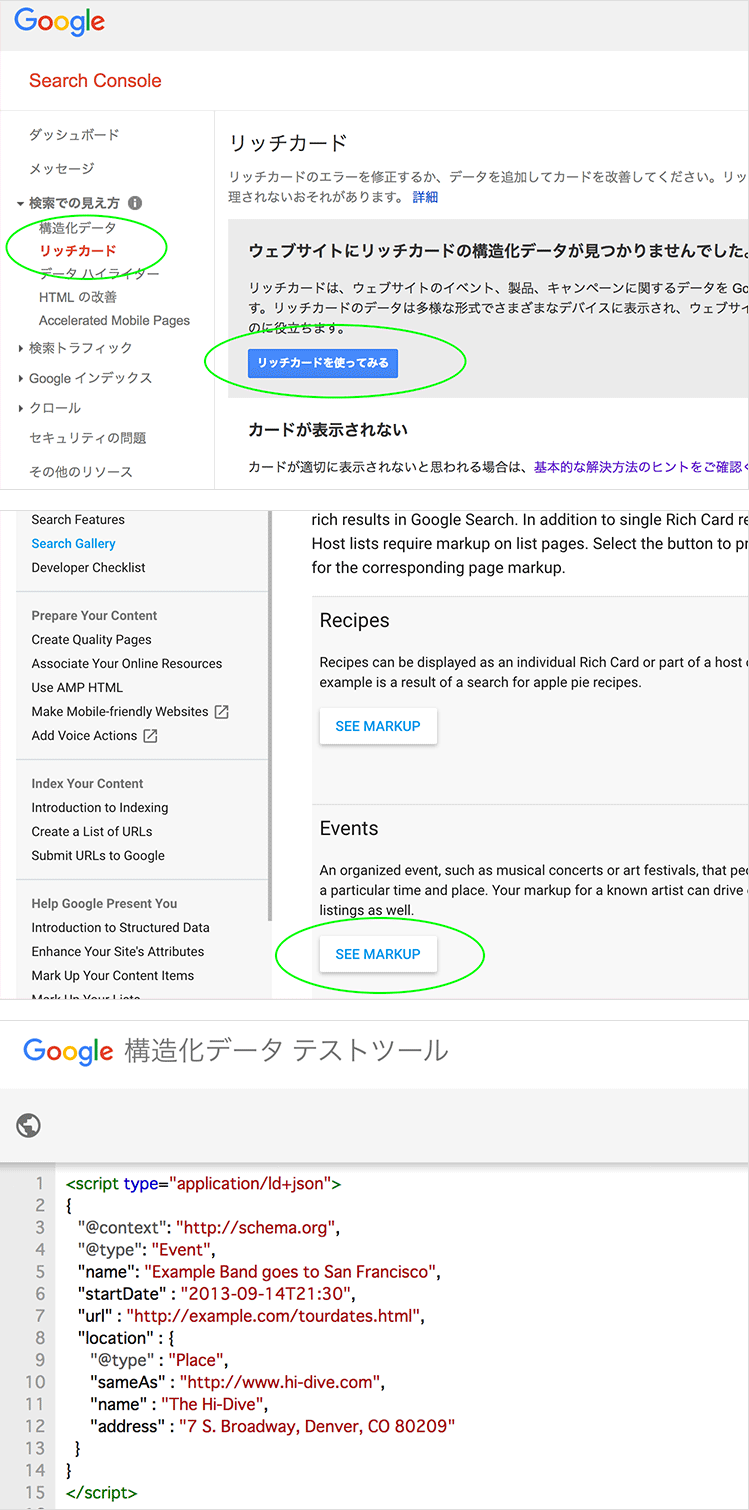
Task: Open the 詳細 link
Action: click(425, 197)
